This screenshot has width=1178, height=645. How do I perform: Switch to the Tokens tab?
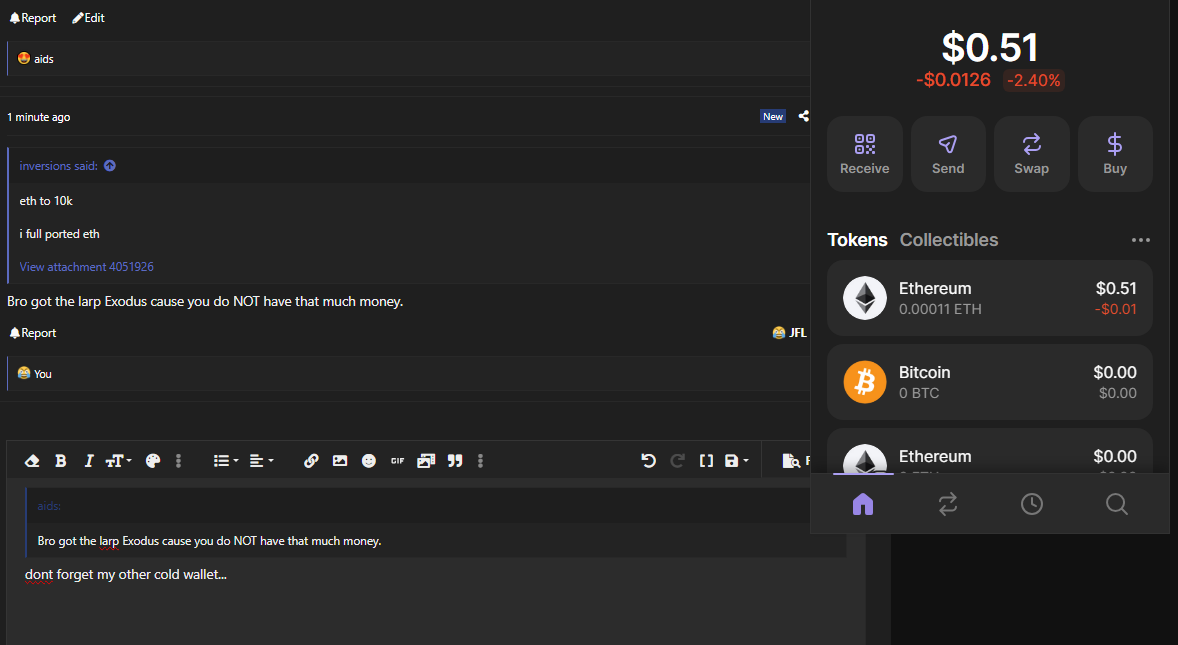[857, 240]
